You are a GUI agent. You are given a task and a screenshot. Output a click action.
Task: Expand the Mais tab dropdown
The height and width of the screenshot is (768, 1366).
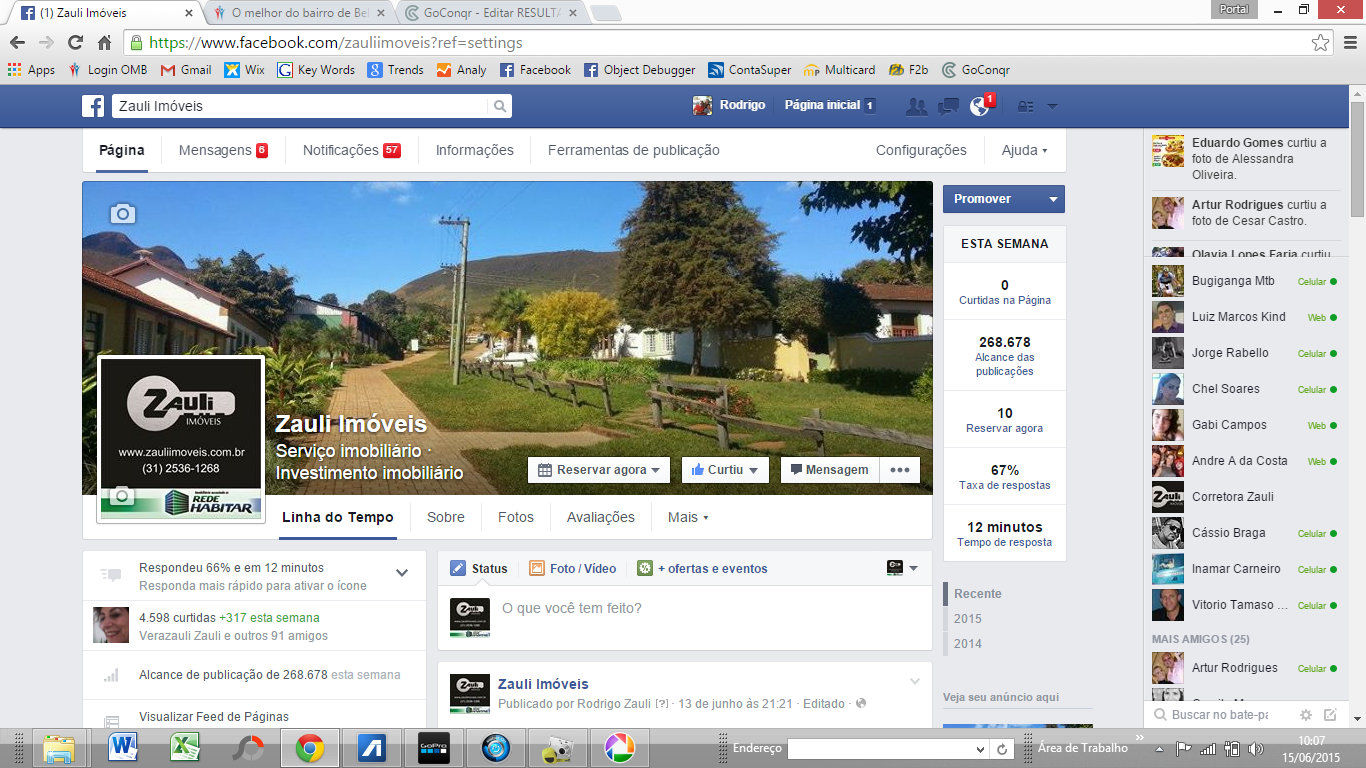[x=688, y=518]
